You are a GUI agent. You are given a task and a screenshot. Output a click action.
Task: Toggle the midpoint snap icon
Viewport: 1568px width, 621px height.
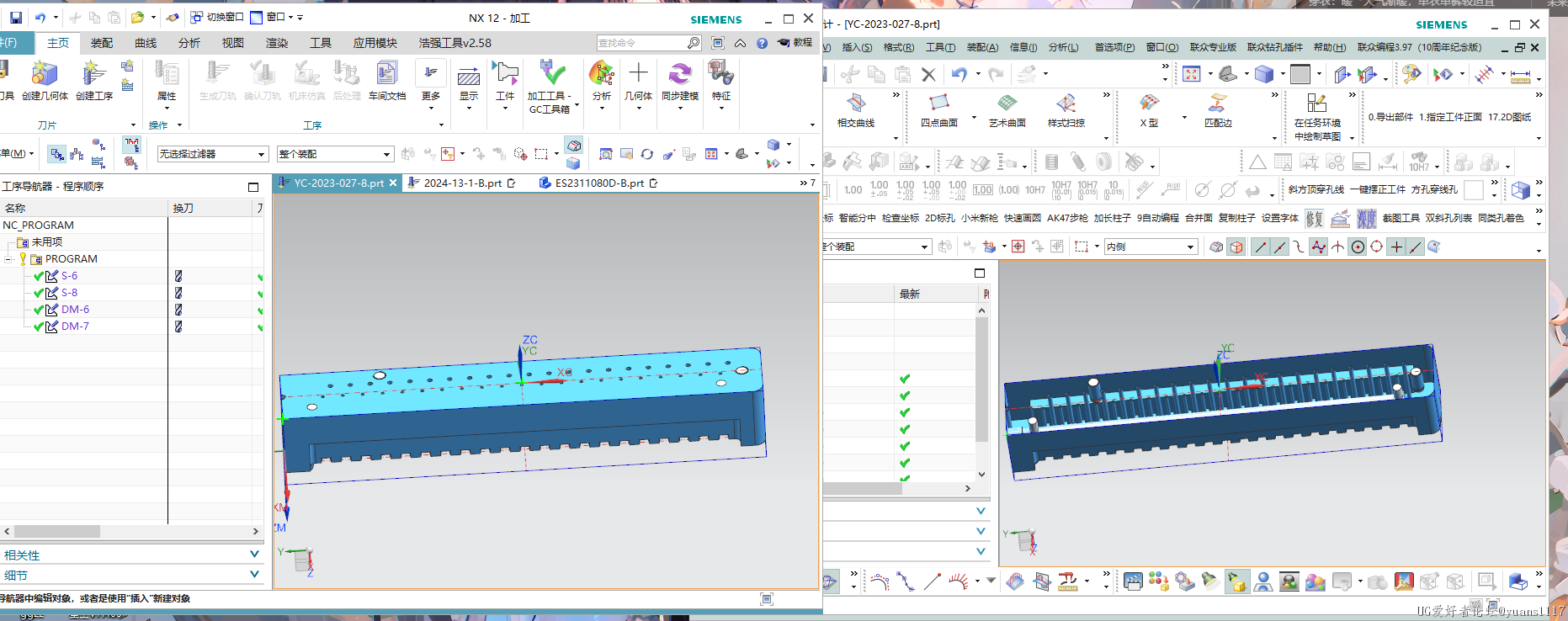click(x=1279, y=247)
